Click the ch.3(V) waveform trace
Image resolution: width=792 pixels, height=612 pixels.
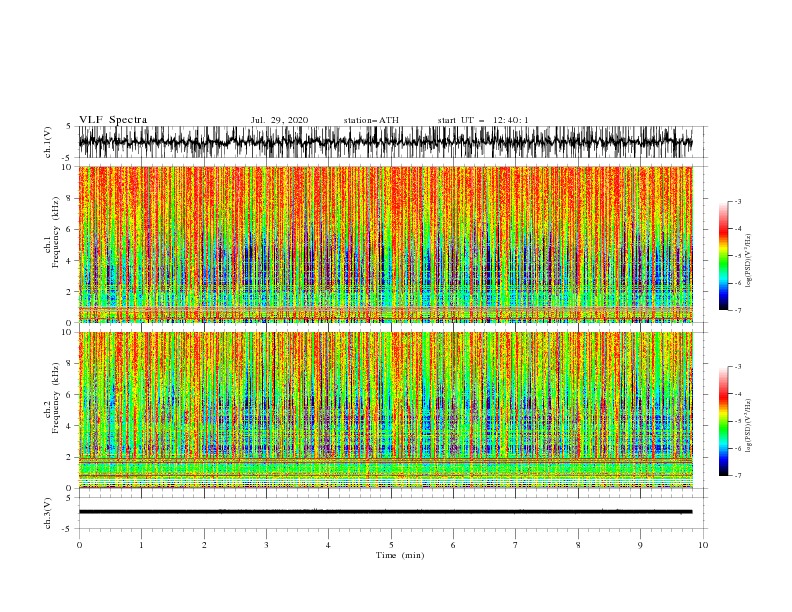(x=385, y=512)
